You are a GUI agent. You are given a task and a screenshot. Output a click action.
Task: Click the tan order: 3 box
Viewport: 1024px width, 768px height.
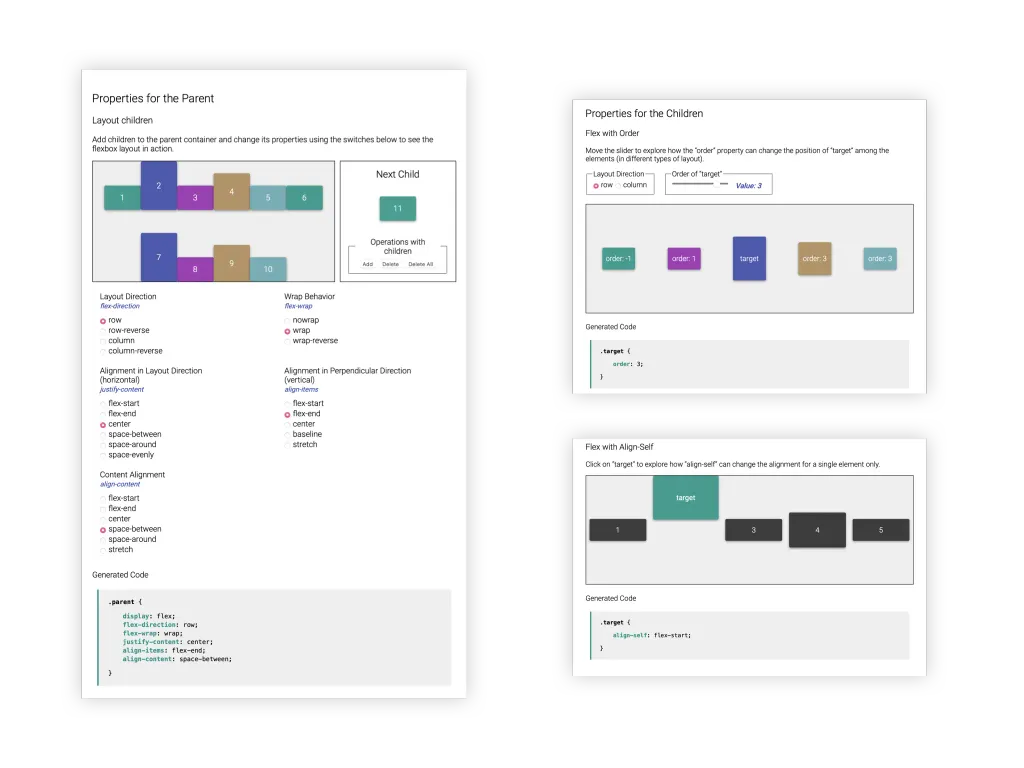click(x=814, y=259)
